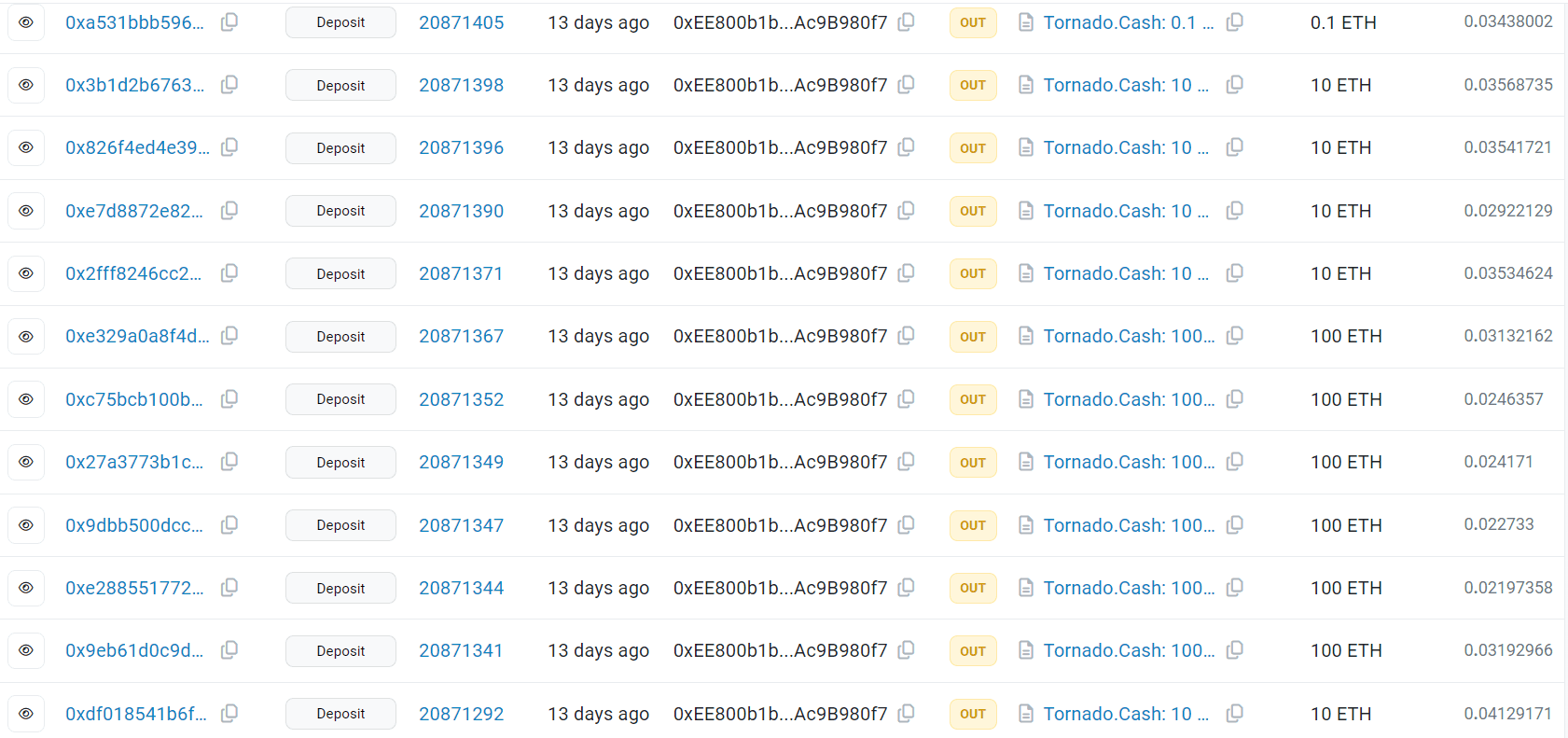Copy sender address in block 20871390 row

point(906,210)
